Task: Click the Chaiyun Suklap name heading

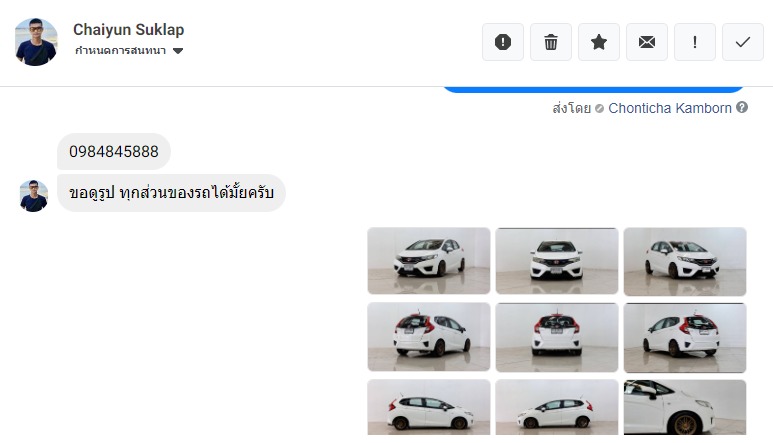Action: click(x=129, y=30)
